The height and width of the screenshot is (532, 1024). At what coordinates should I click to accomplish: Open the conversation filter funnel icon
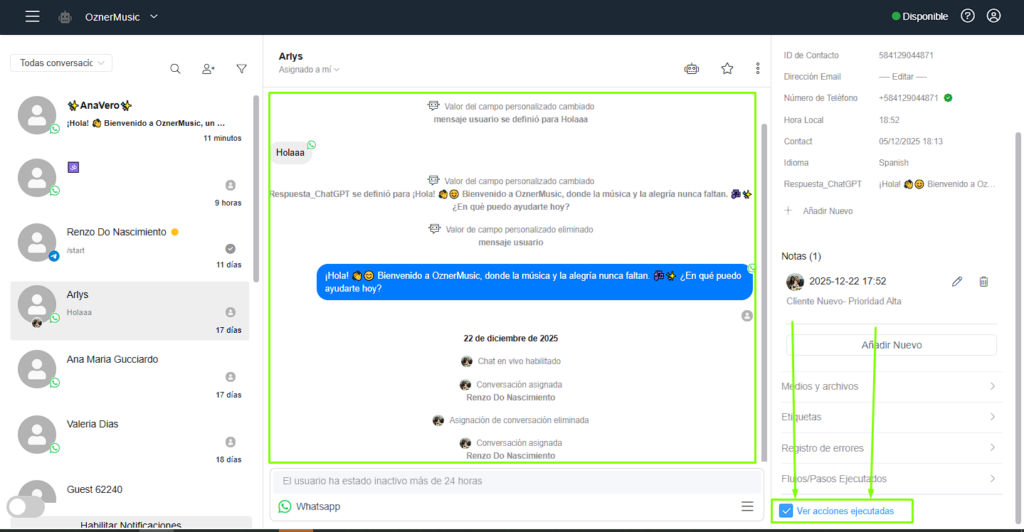(242, 69)
